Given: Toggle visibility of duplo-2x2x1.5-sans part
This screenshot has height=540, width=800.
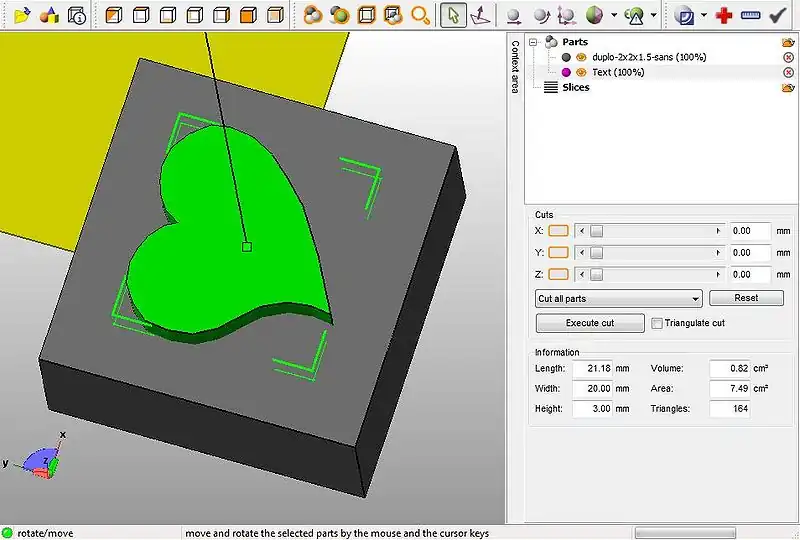Looking at the screenshot, I should [580, 57].
